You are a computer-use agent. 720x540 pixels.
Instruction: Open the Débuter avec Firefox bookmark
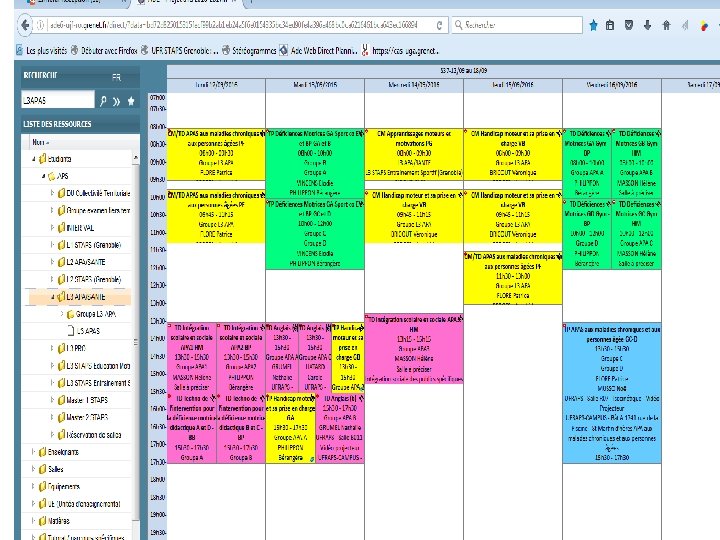point(104,51)
